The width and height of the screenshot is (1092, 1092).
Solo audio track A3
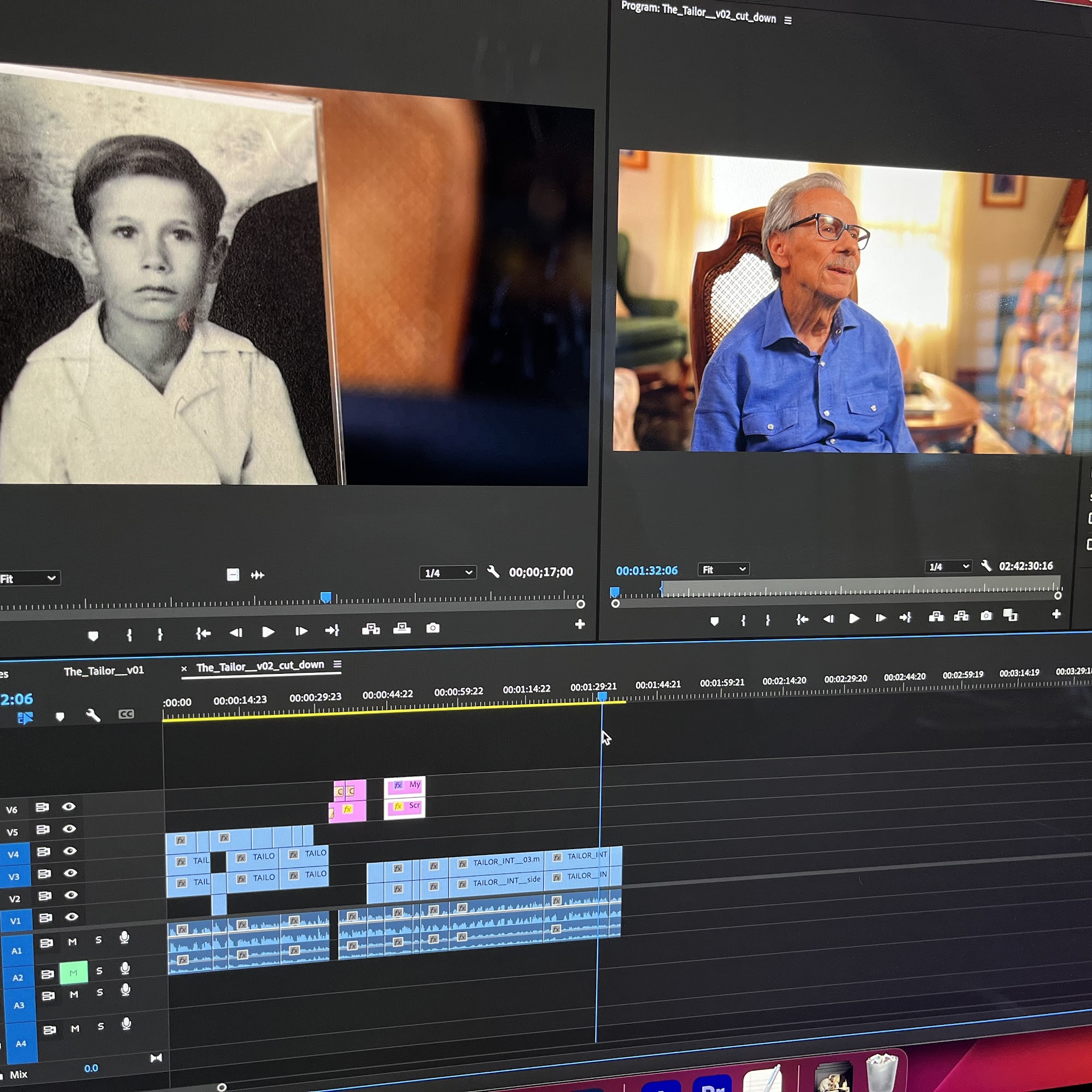pyautogui.click(x=100, y=992)
